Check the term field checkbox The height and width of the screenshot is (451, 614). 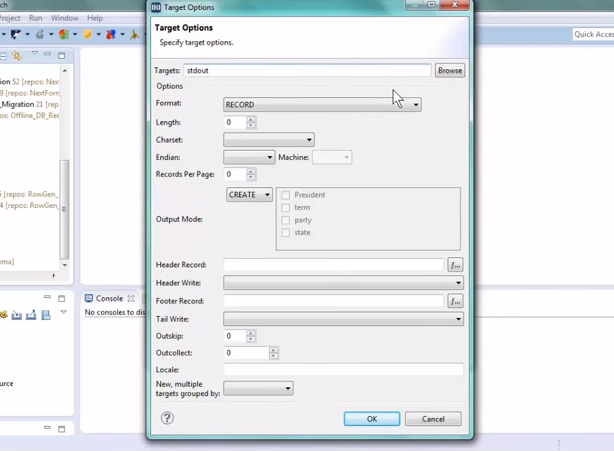pos(286,207)
